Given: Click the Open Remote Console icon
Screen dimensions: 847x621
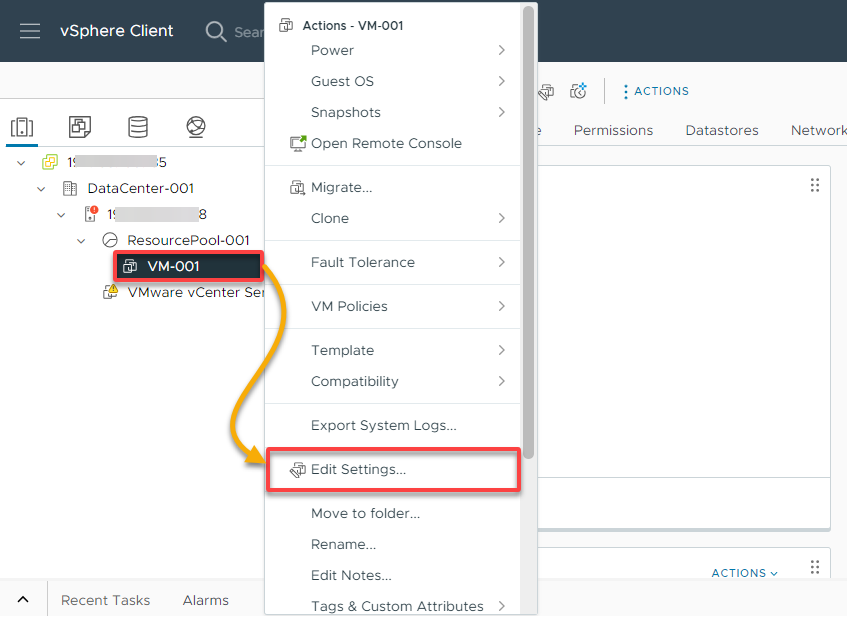Looking at the screenshot, I should coord(298,143).
